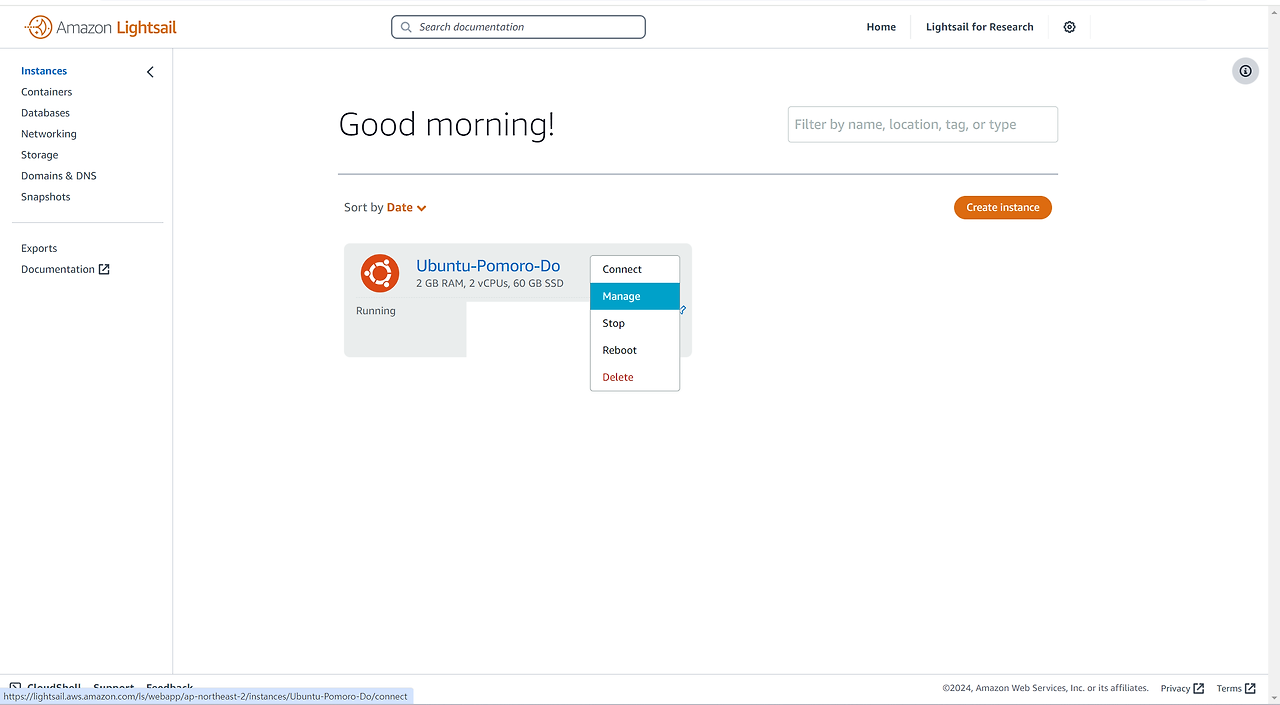Choose Reboot in the instance menu

click(x=635, y=350)
